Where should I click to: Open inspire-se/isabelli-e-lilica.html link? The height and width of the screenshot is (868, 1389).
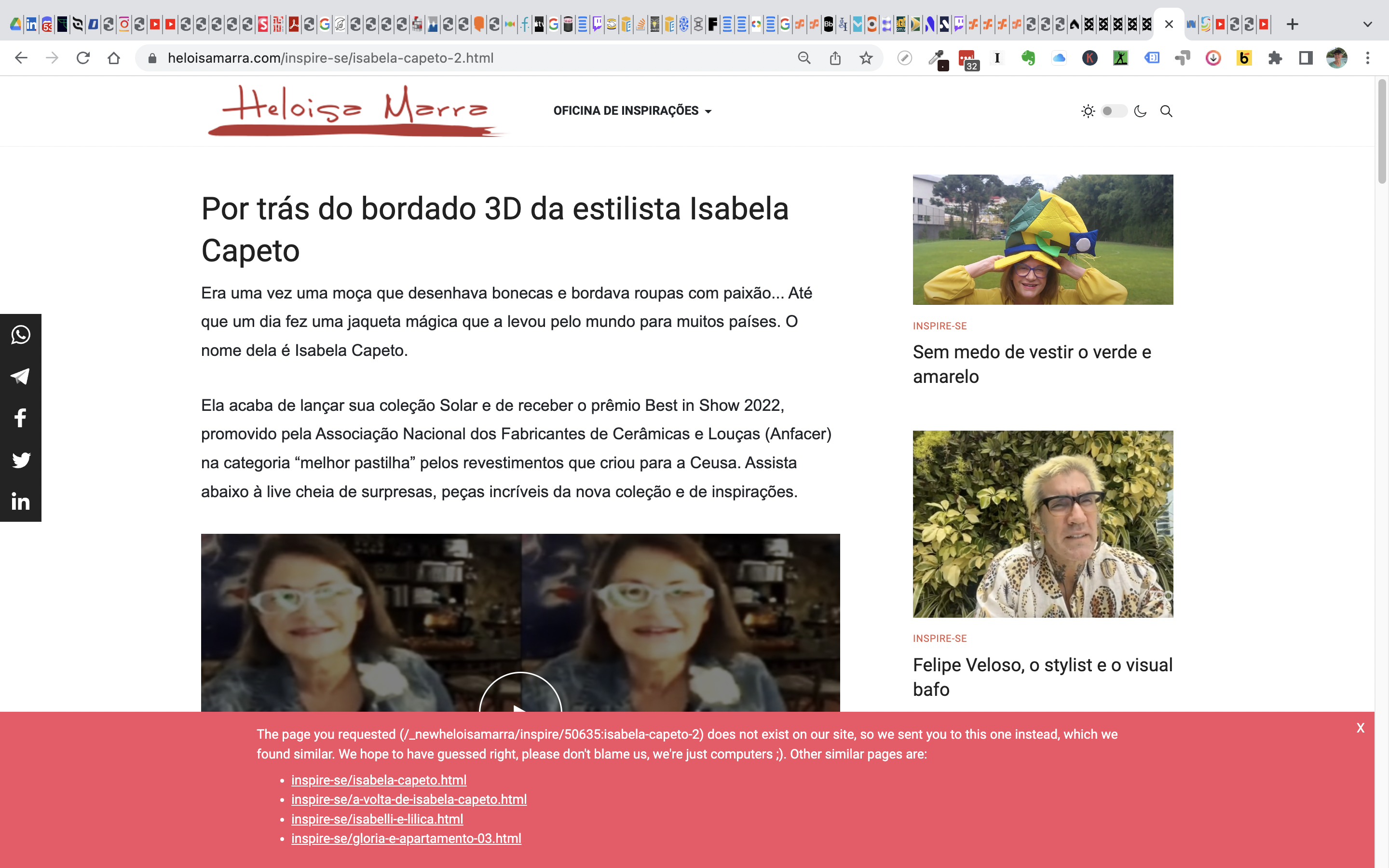[377, 819]
